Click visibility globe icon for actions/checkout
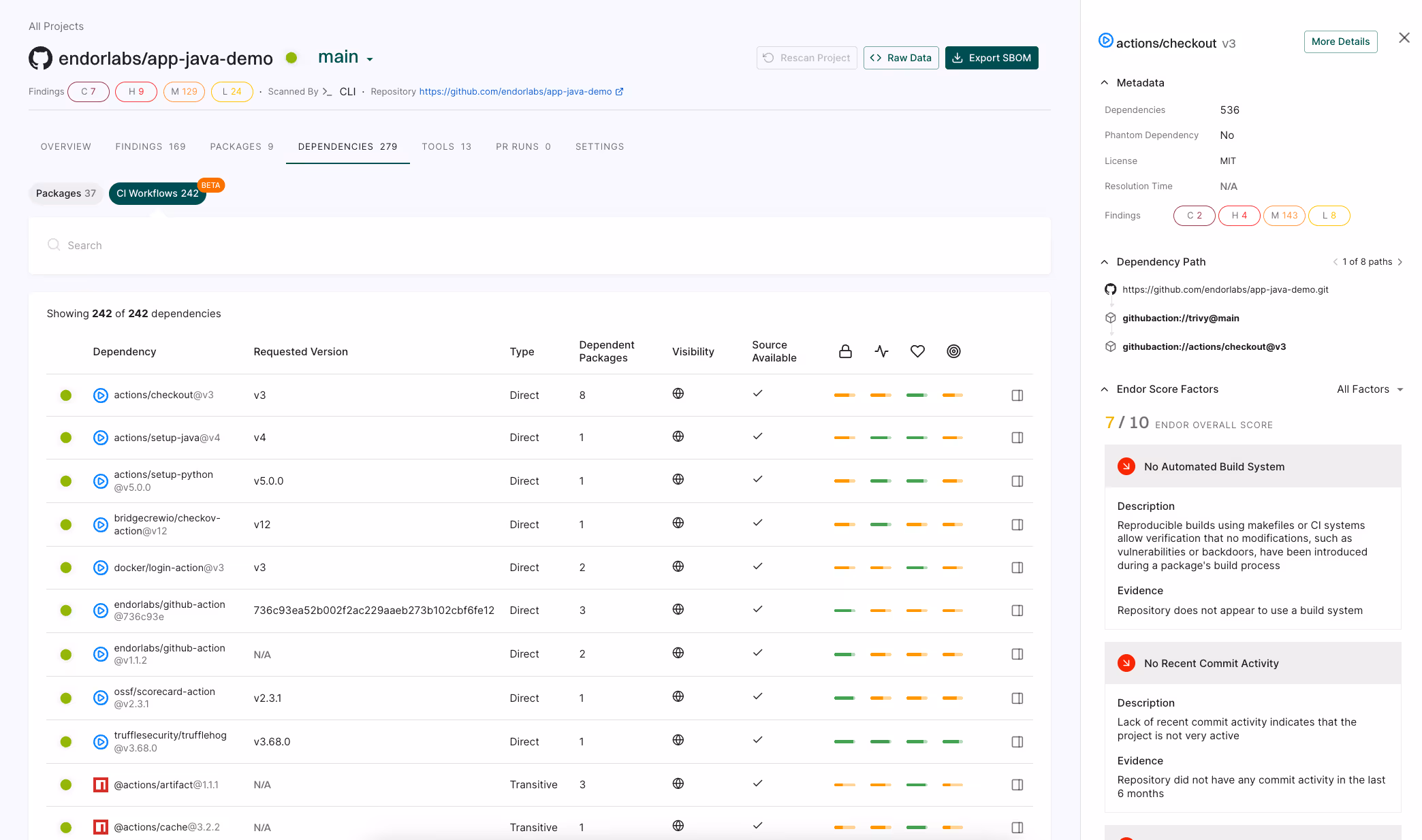This screenshot has height=840, width=1422. [x=678, y=393]
